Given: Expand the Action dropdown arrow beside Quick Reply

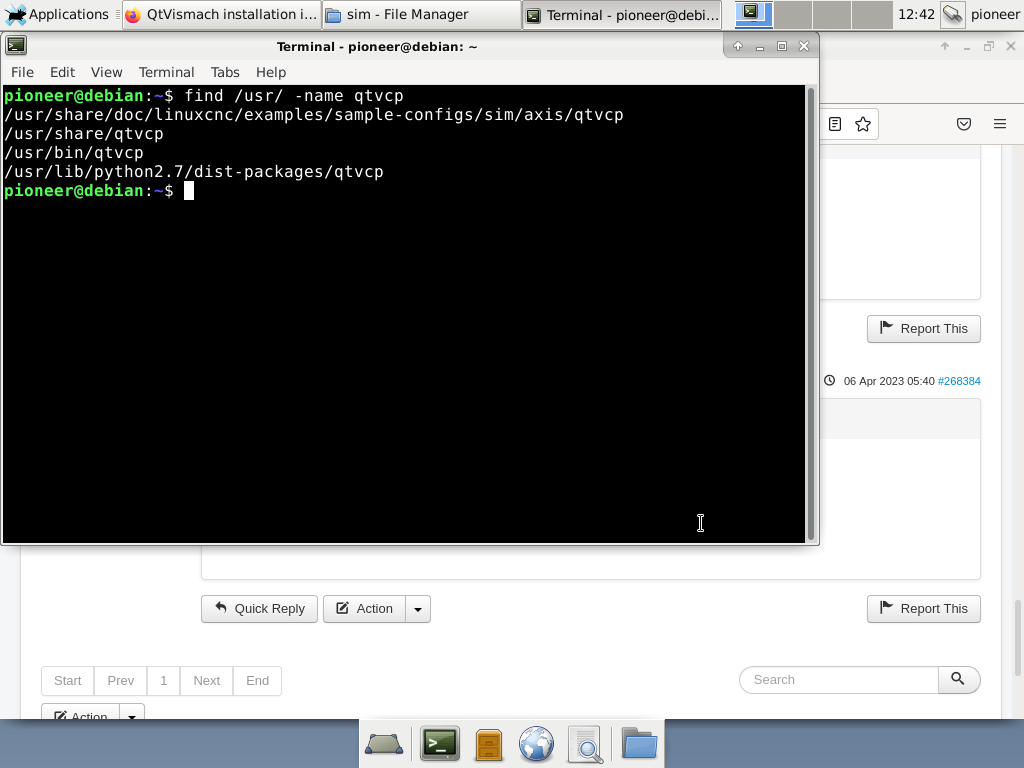Looking at the screenshot, I should coord(418,609).
